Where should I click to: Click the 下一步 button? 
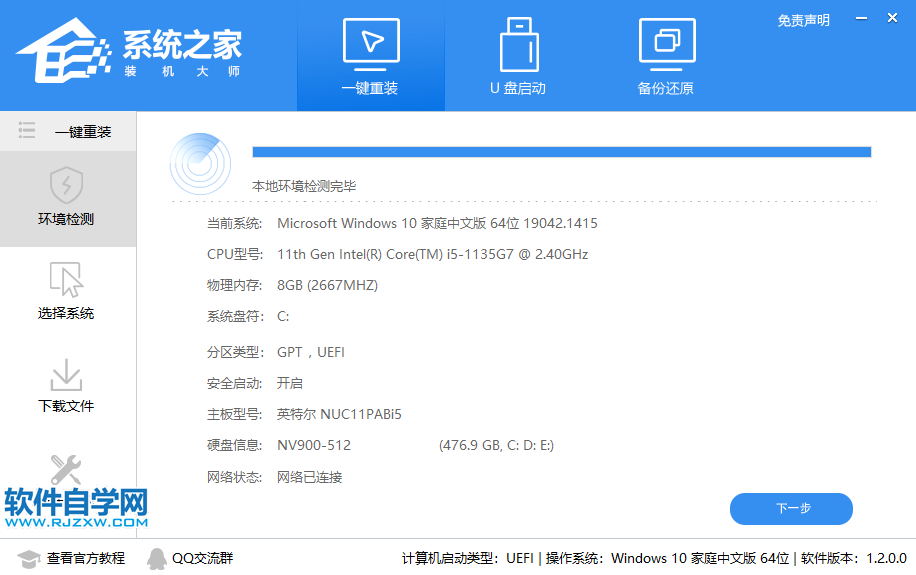coord(791,508)
